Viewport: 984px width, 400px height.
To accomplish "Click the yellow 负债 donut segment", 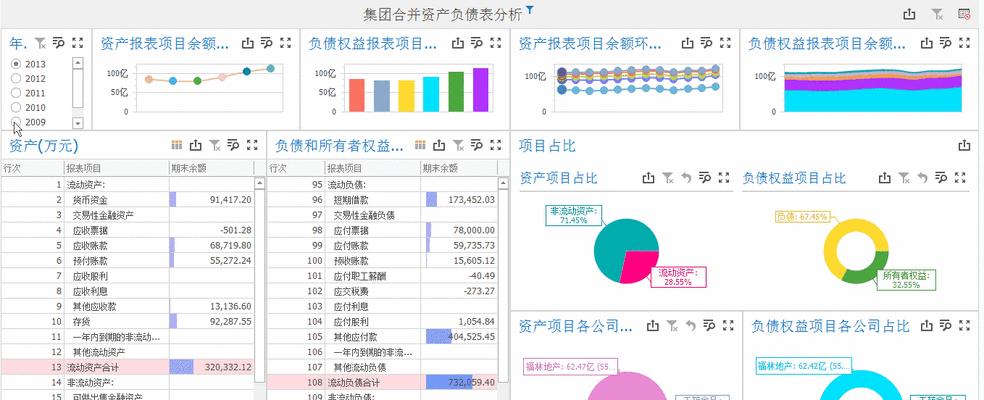I will coord(835,239).
